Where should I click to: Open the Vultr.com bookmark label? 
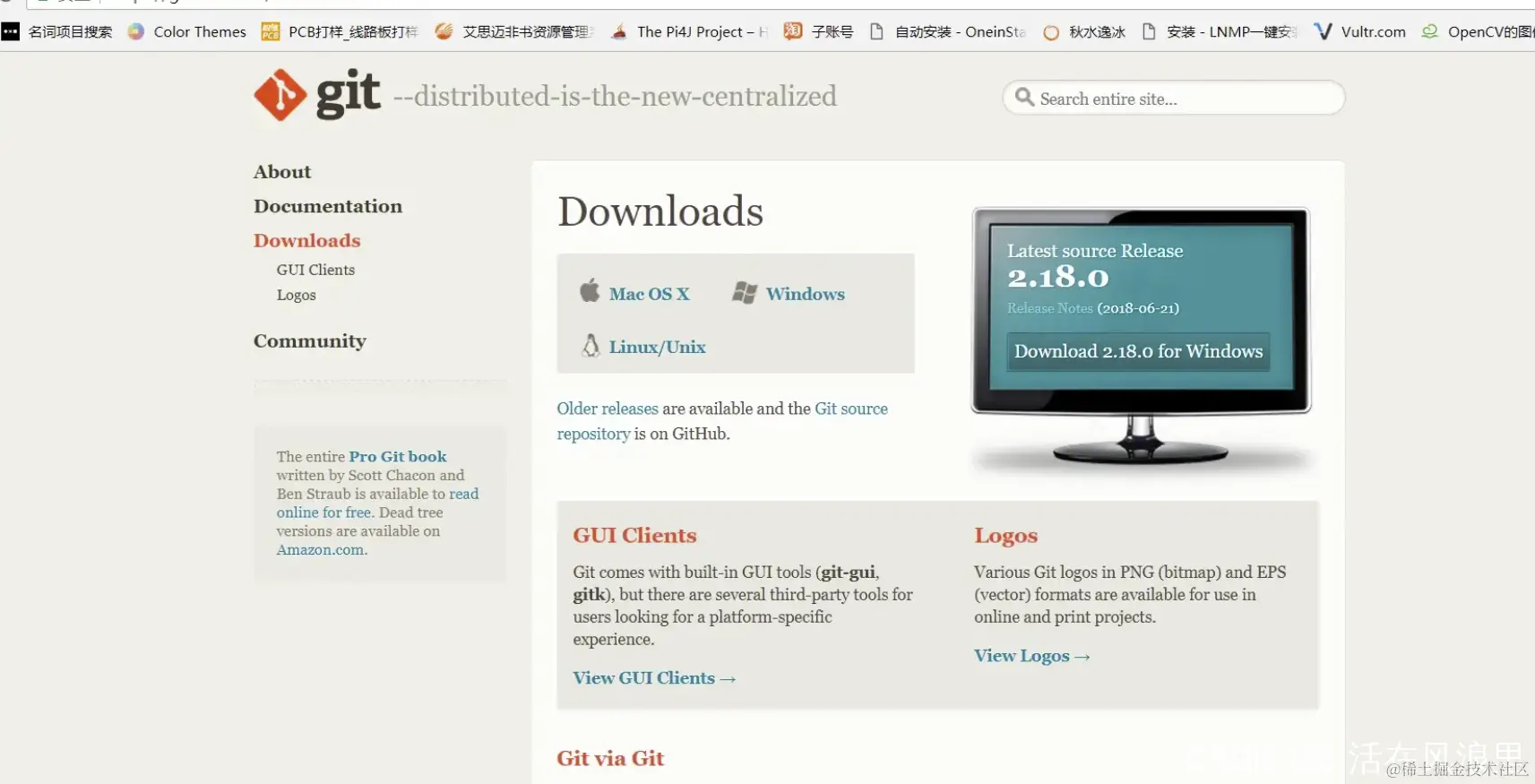[1374, 32]
